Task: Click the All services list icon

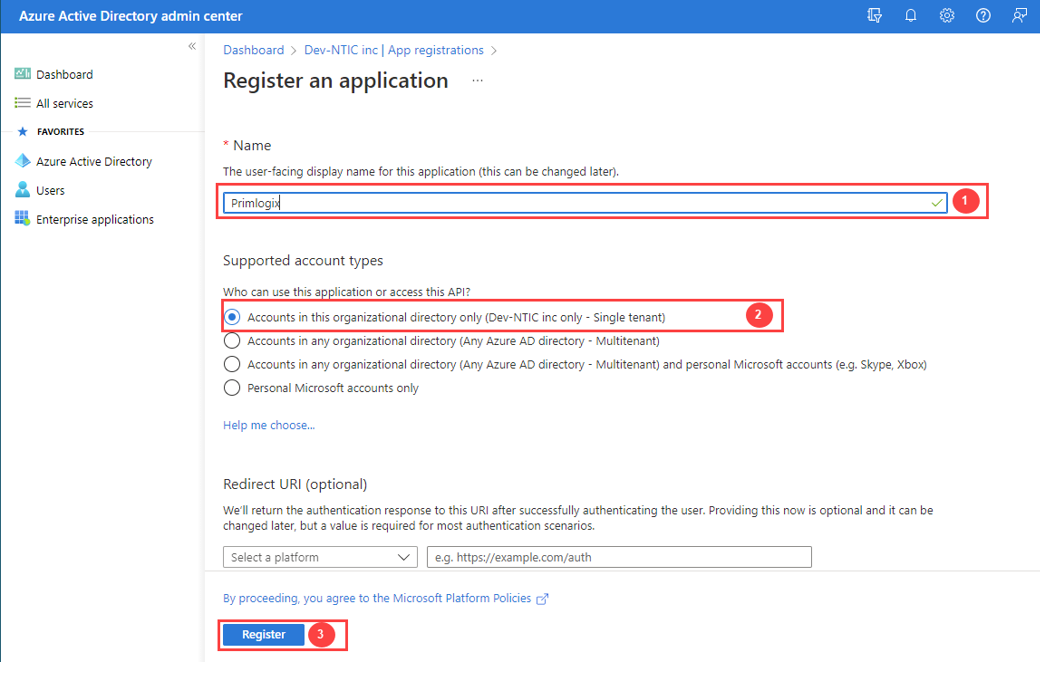Action: (x=23, y=103)
